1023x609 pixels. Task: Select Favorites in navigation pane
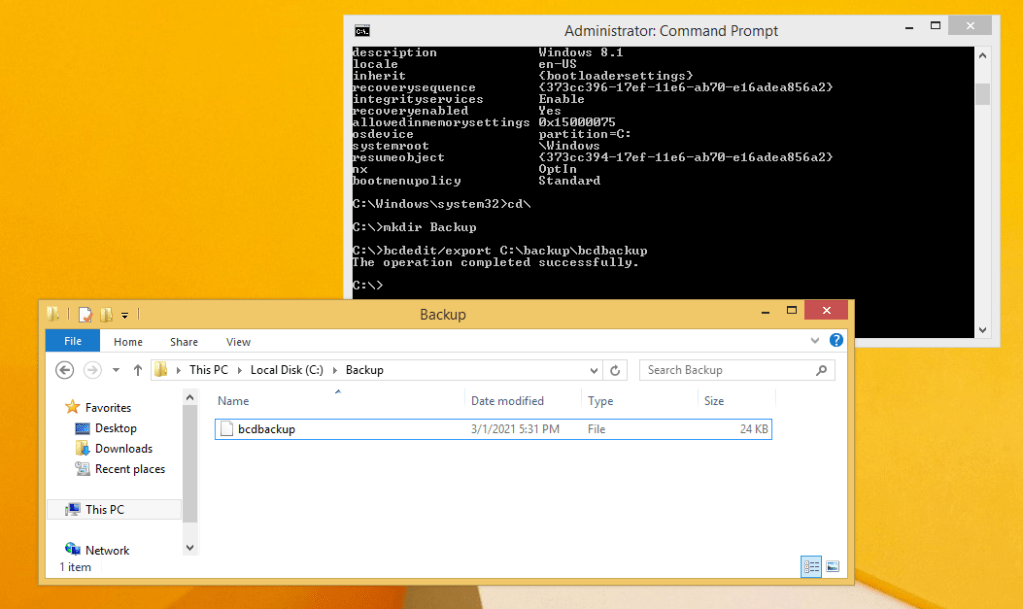[108, 407]
